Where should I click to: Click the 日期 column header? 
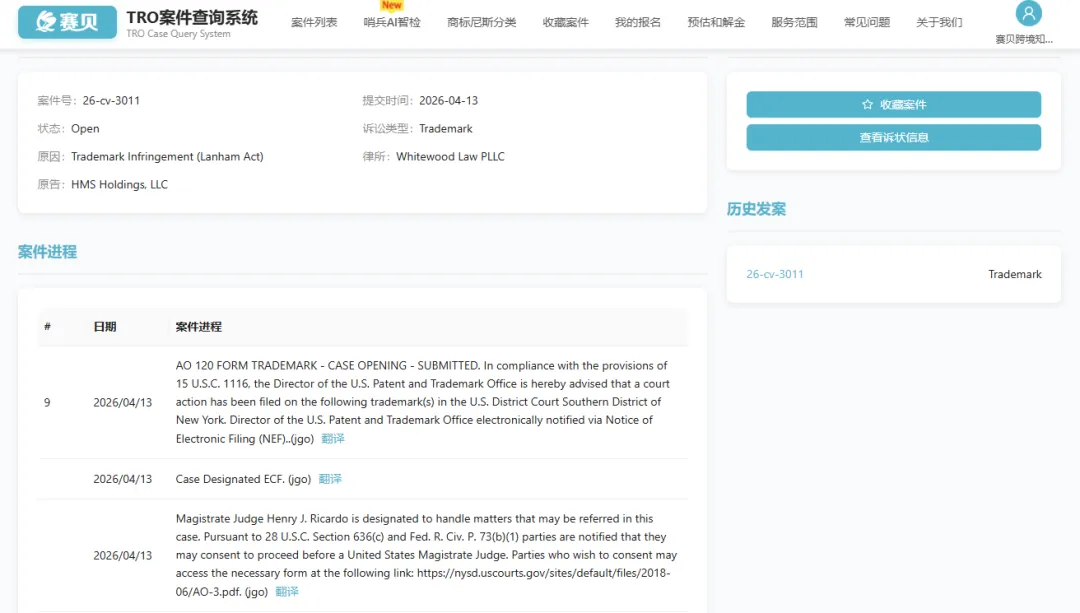105,327
